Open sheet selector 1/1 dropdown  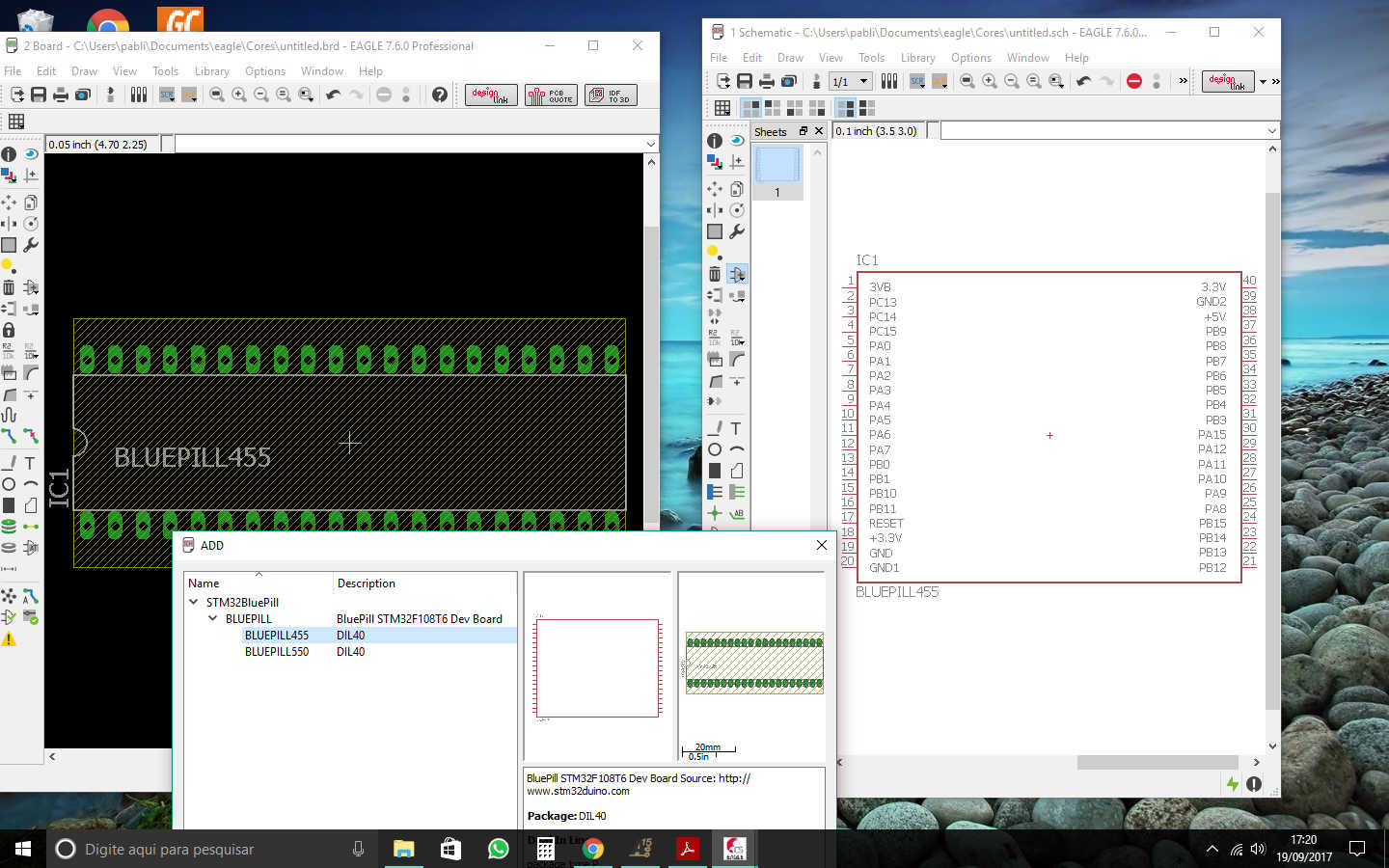[x=852, y=81]
